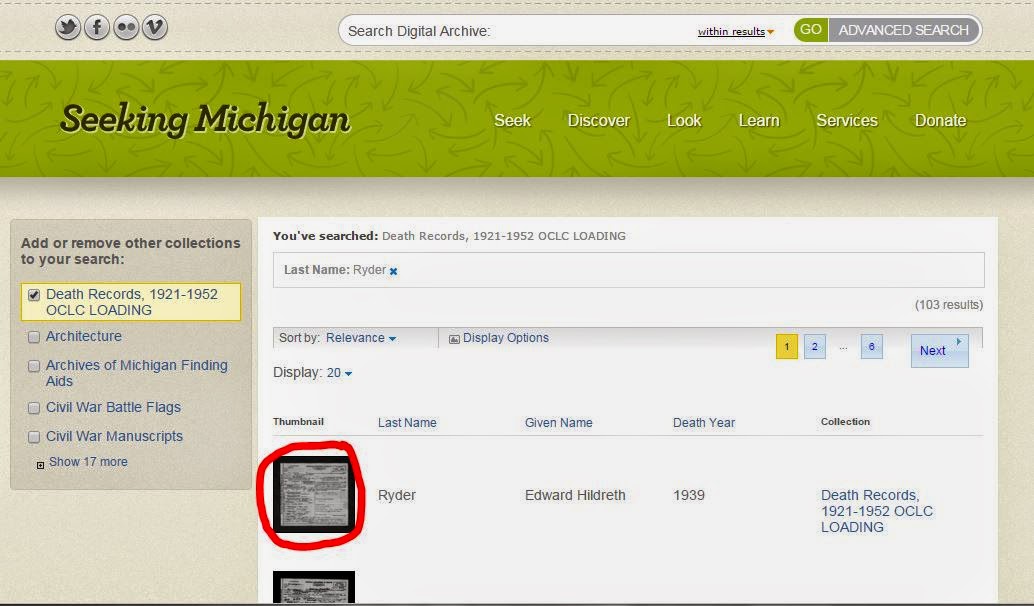
Task: Sort by the Death Year column
Action: click(704, 423)
